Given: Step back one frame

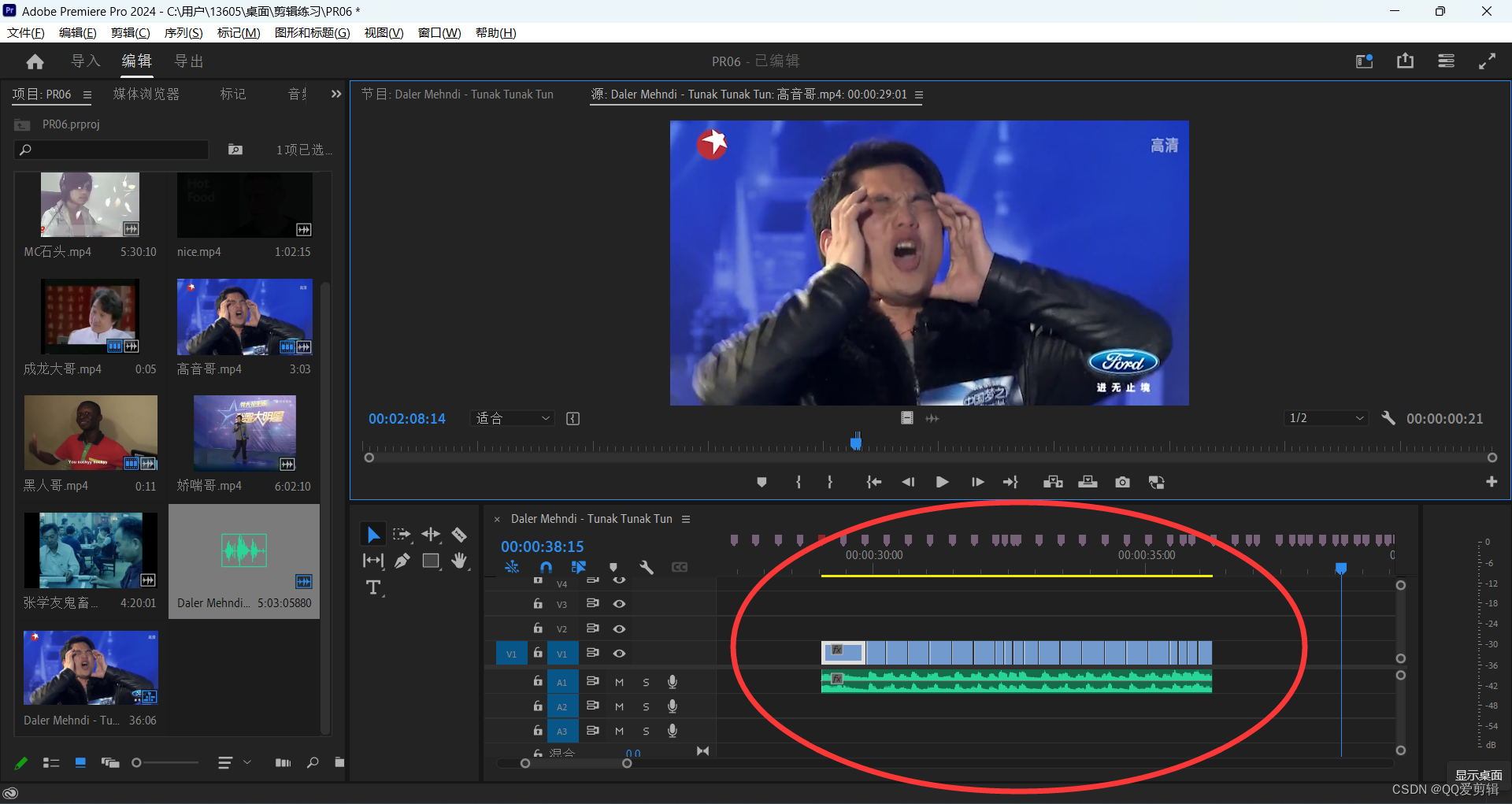Looking at the screenshot, I should coord(908,482).
